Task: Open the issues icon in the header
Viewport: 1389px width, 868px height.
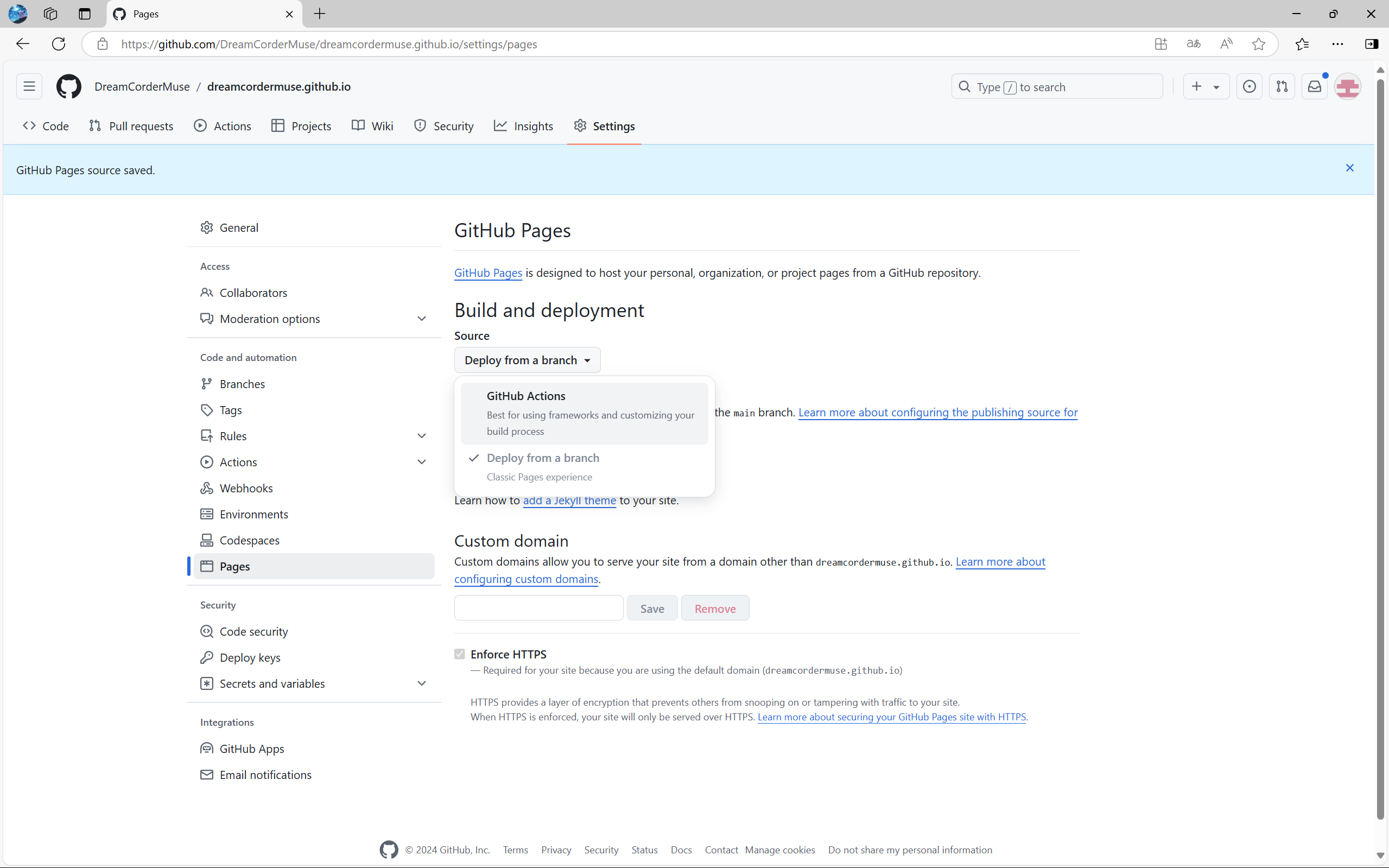Action: point(1249,87)
